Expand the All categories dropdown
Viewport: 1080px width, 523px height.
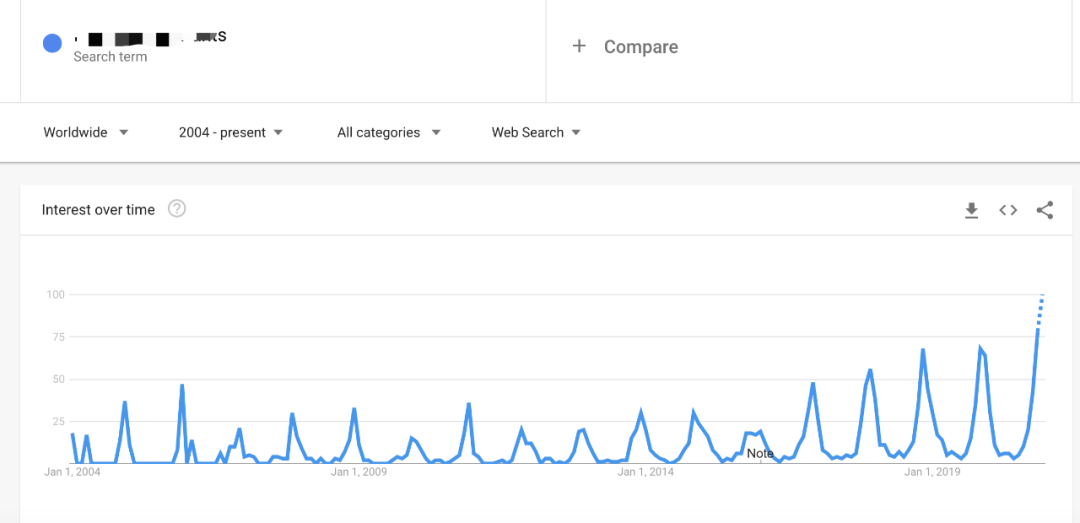[389, 132]
